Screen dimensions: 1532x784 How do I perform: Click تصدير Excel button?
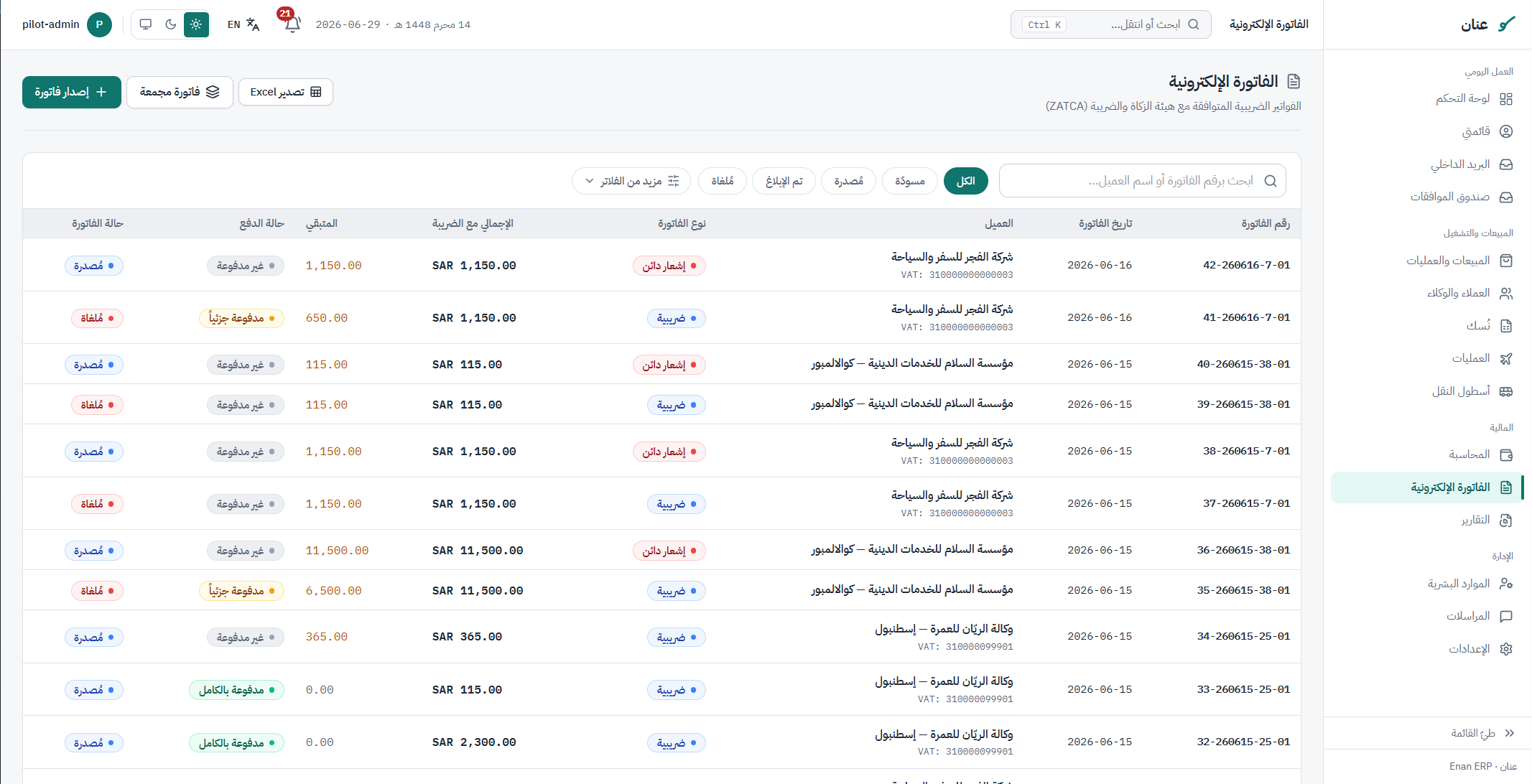pyautogui.click(x=286, y=92)
